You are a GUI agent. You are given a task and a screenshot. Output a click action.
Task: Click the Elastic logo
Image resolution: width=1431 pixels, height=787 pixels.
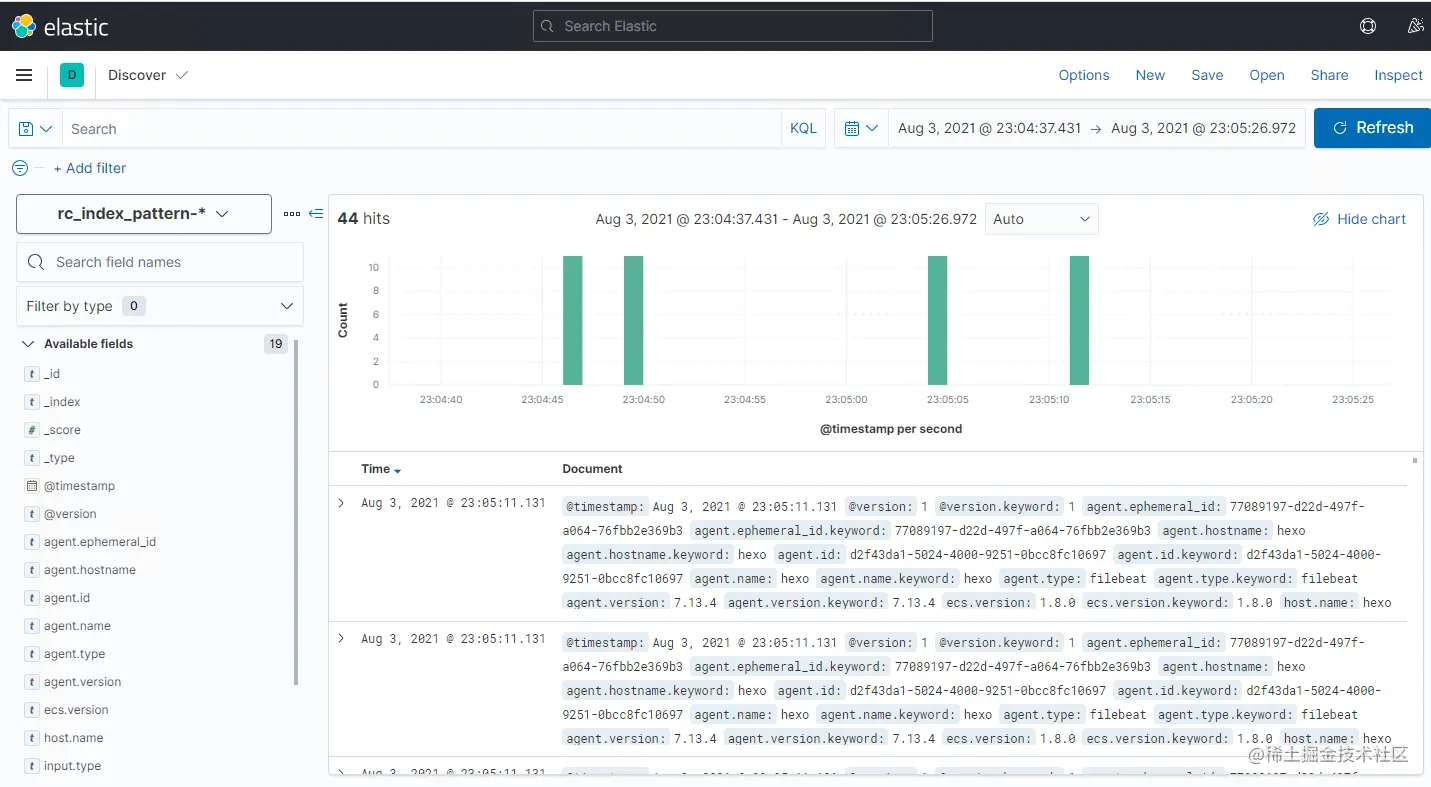pyautogui.click(x=59, y=26)
